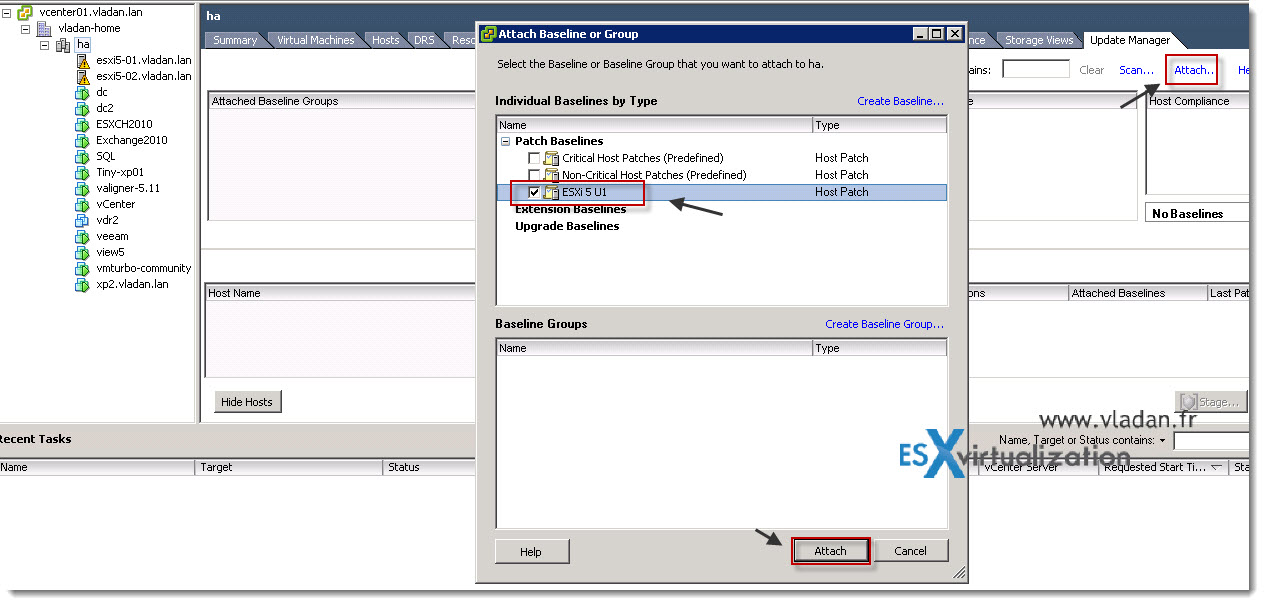Click the Stage... button
The width and height of the screenshot is (1264, 605).
[x=1211, y=401]
